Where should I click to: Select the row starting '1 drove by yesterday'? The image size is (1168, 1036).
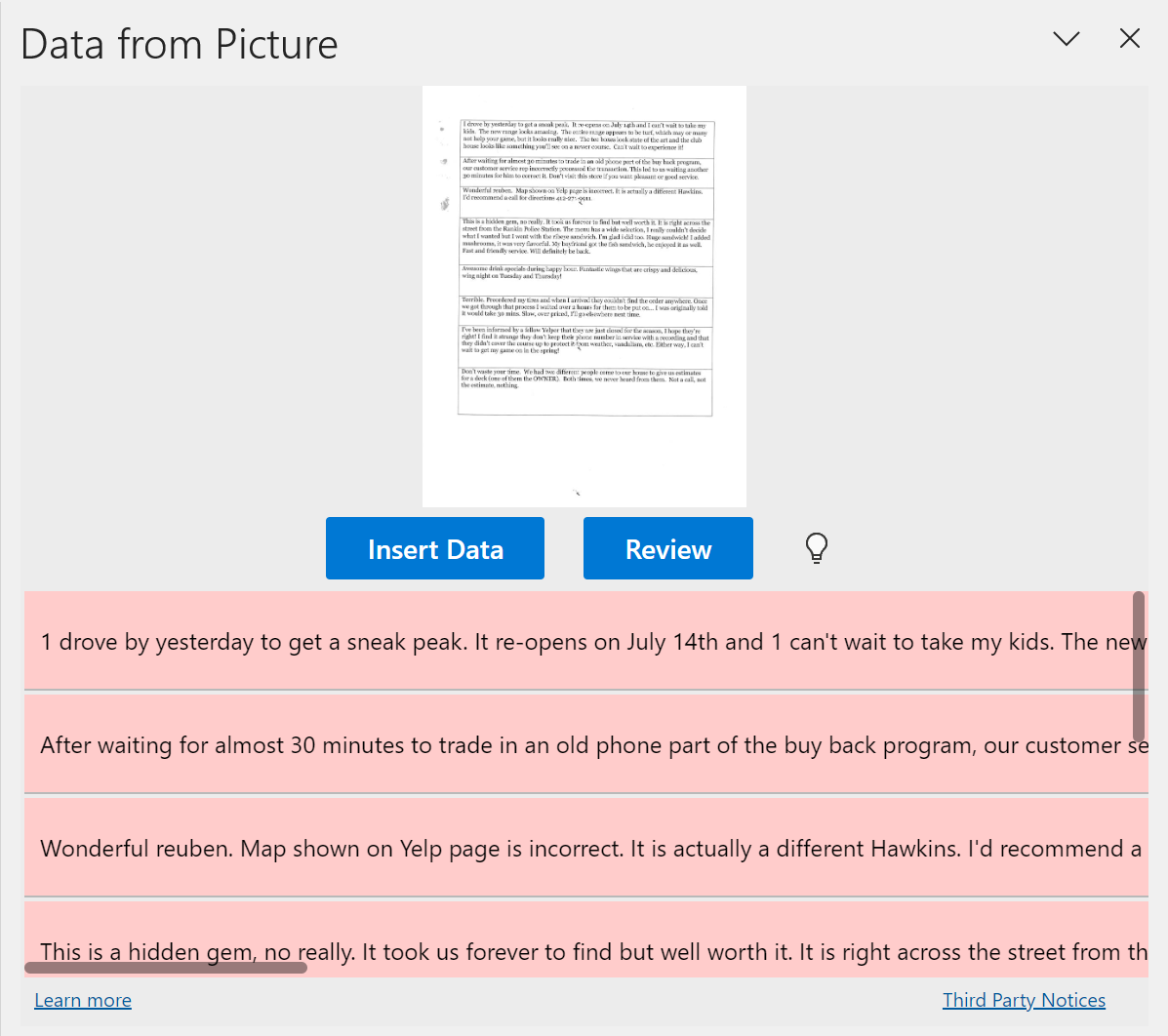click(x=585, y=642)
